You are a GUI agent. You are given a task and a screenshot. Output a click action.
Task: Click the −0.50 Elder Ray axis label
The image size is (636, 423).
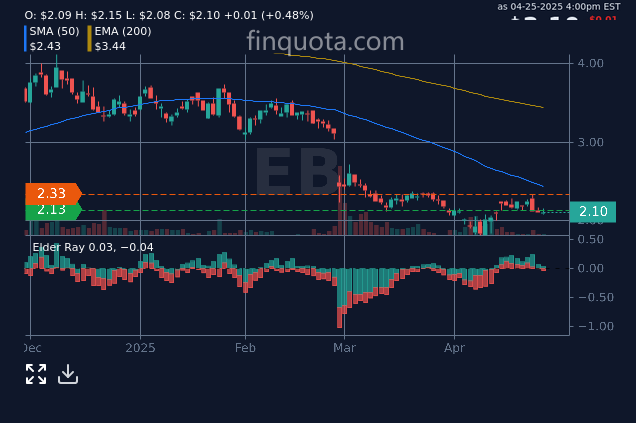(x=595, y=297)
